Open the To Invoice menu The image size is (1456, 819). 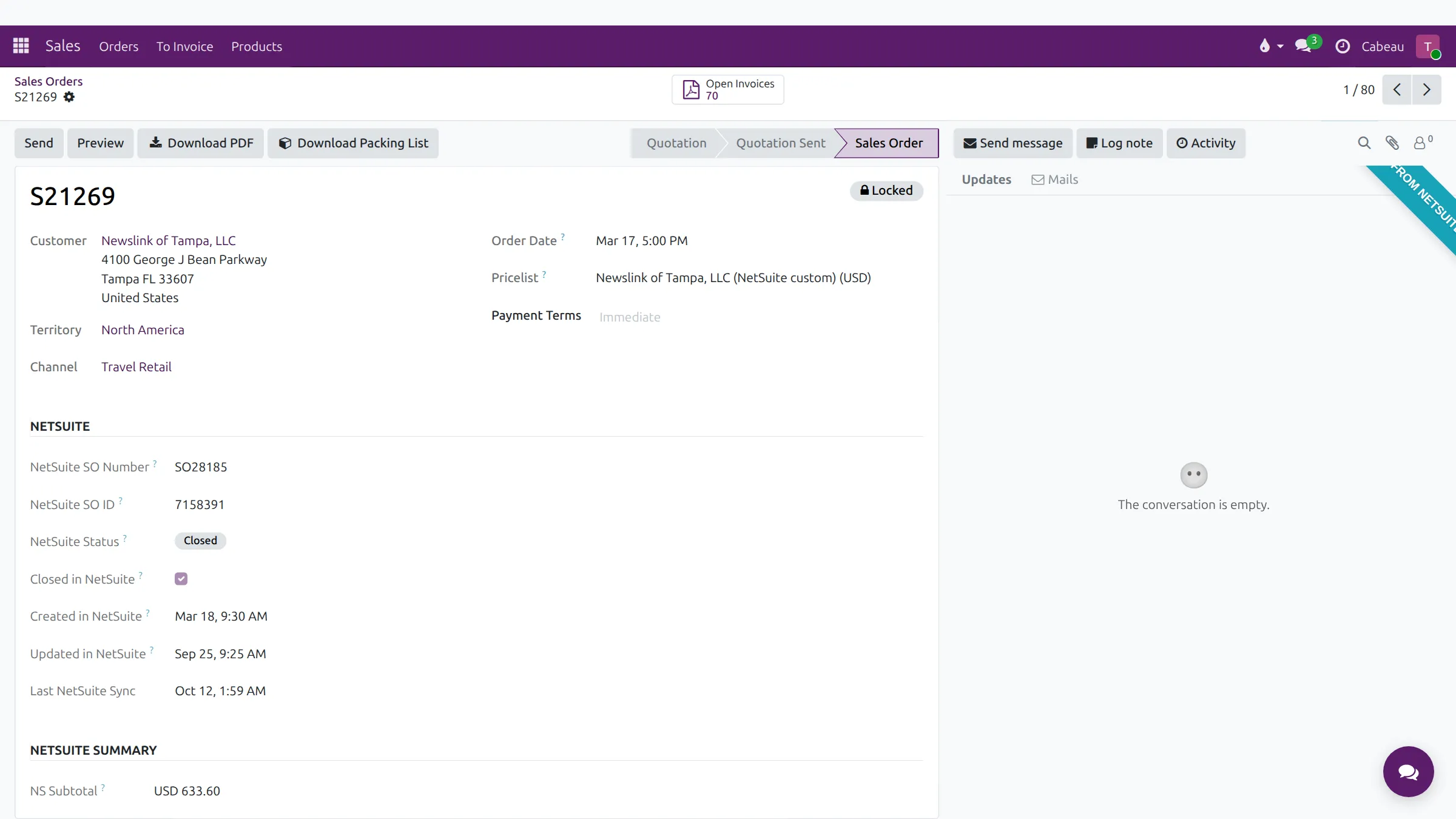click(184, 46)
